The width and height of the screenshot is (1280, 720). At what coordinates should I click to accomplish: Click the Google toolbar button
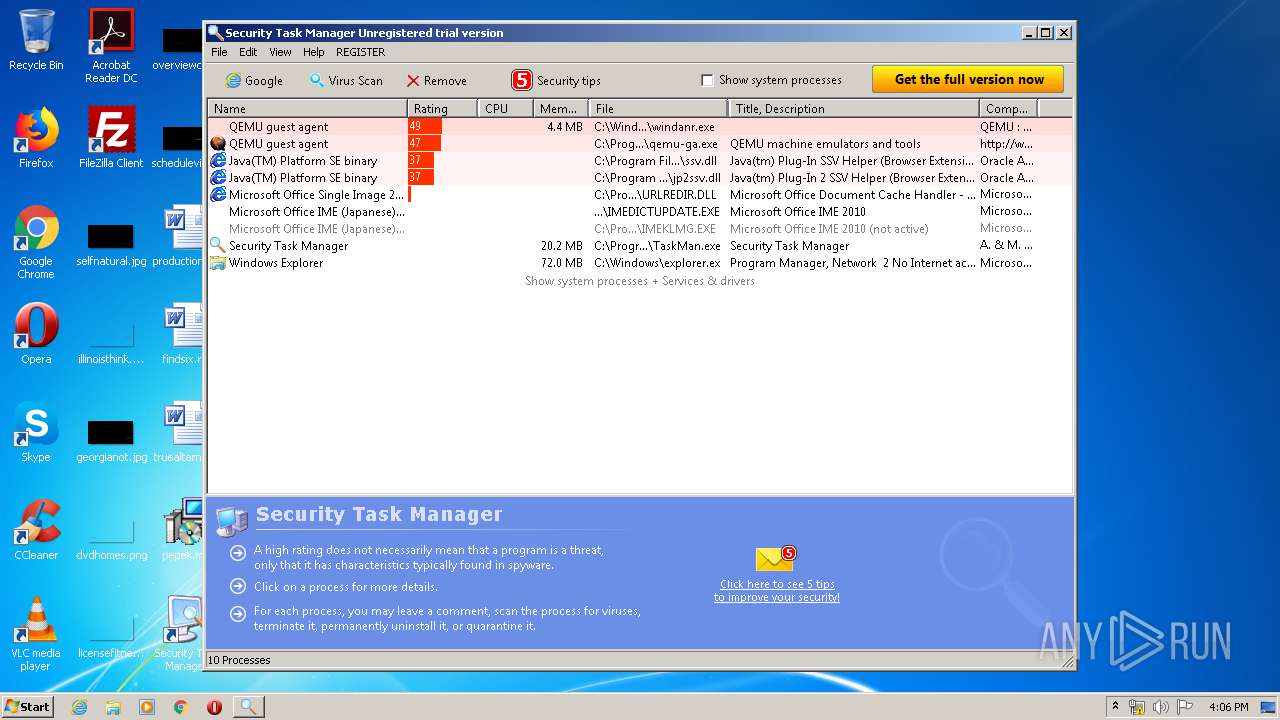(x=254, y=80)
